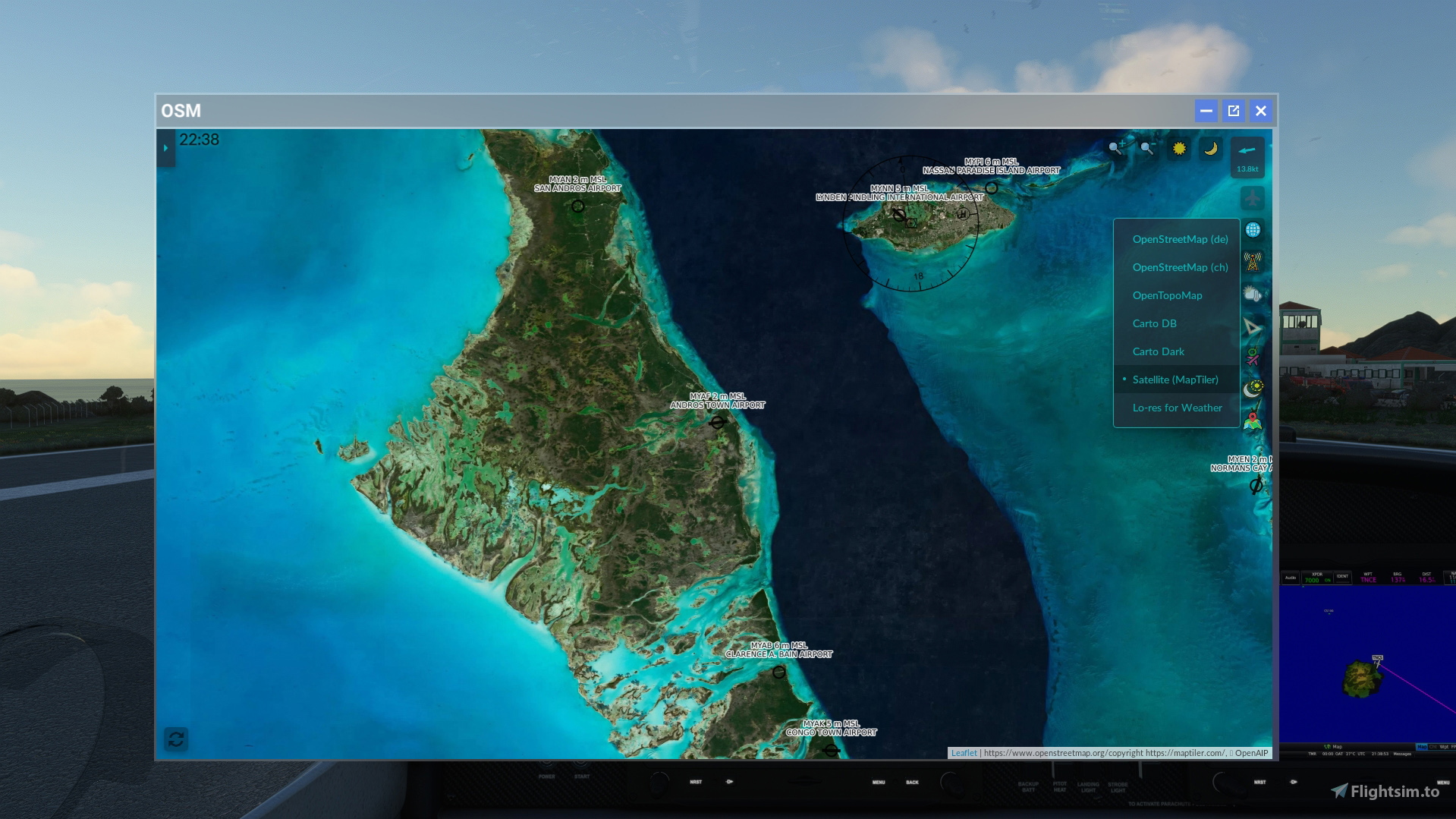Choose Carto Dark map style
1456x819 pixels.
tap(1159, 351)
